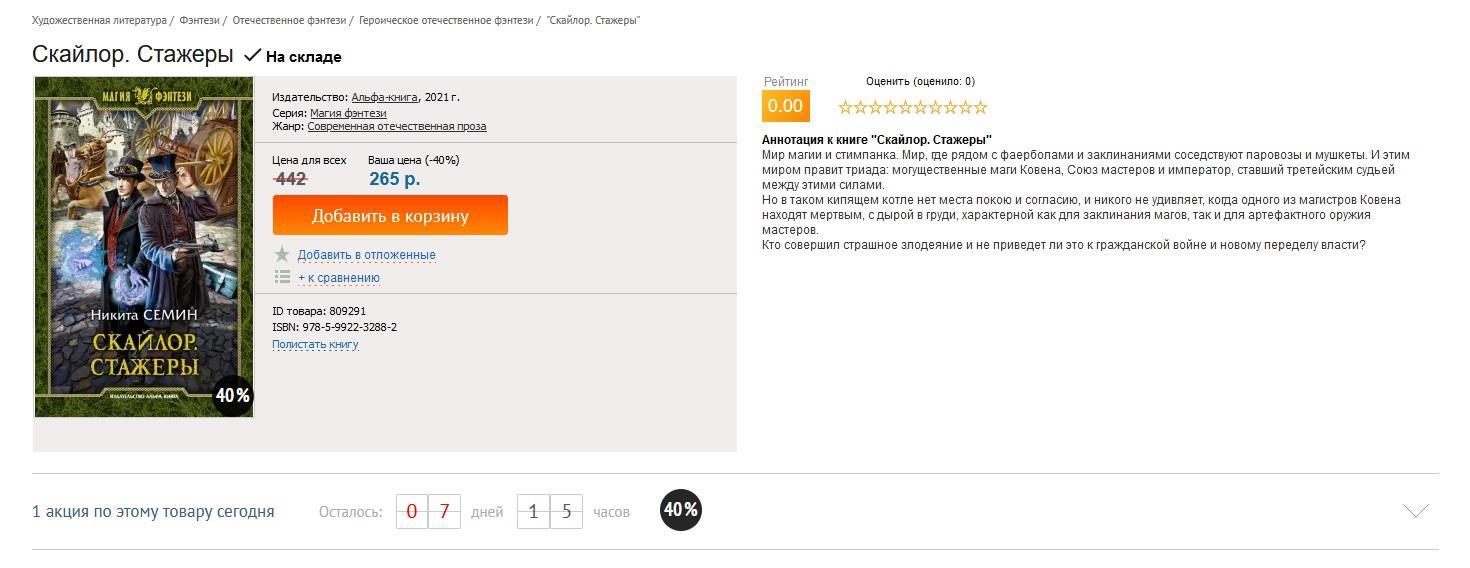1470x568 pixels.
Task: Expand the promotion details chevron
Action: click(x=1415, y=511)
